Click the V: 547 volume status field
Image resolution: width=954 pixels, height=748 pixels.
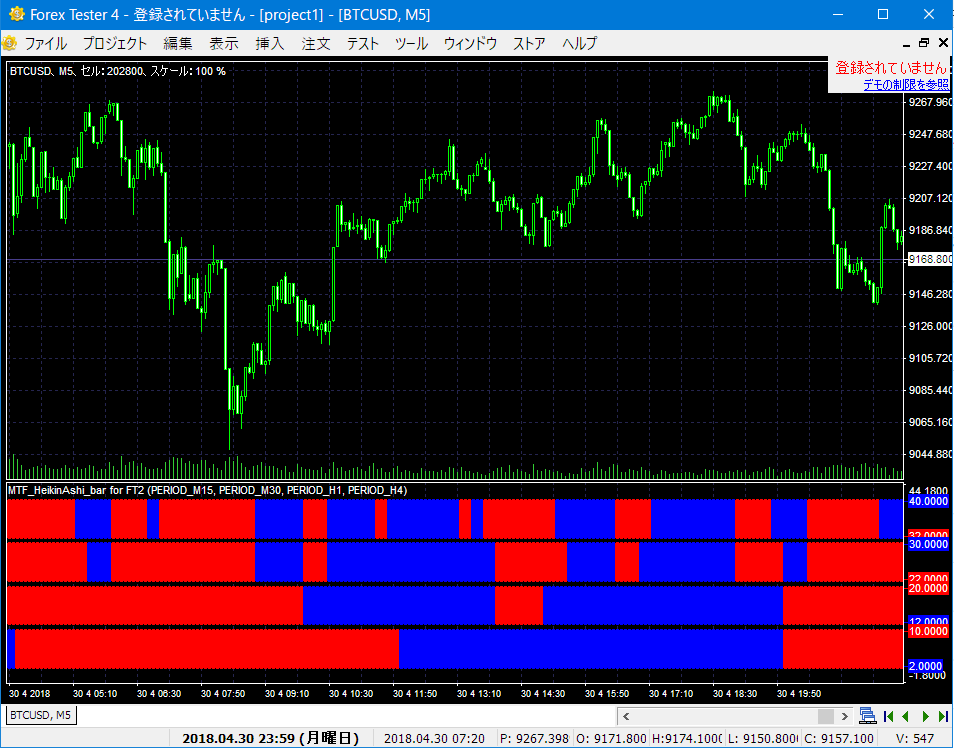tap(914, 739)
